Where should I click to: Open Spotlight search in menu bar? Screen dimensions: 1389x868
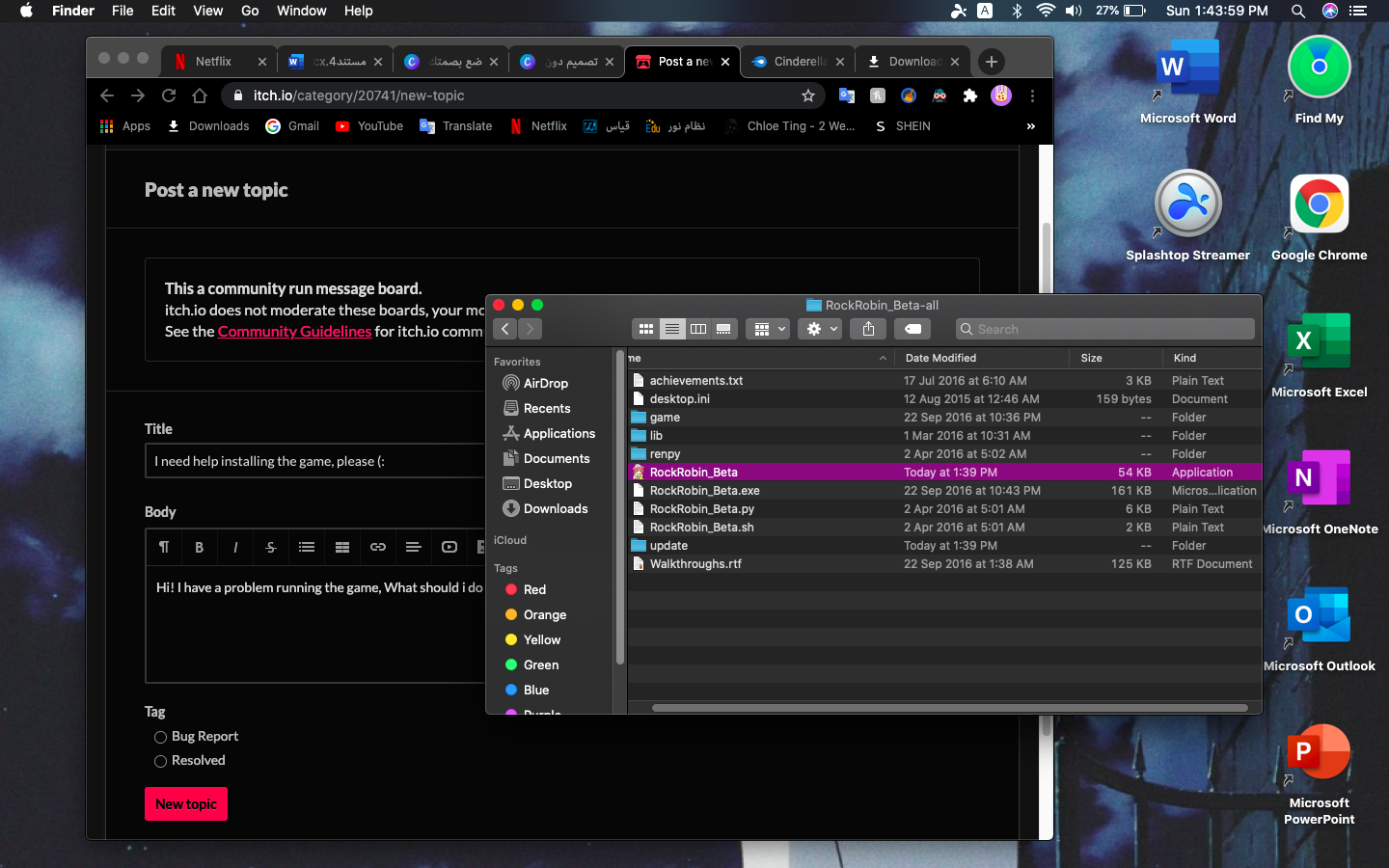pyautogui.click(x=1298, y=11)
